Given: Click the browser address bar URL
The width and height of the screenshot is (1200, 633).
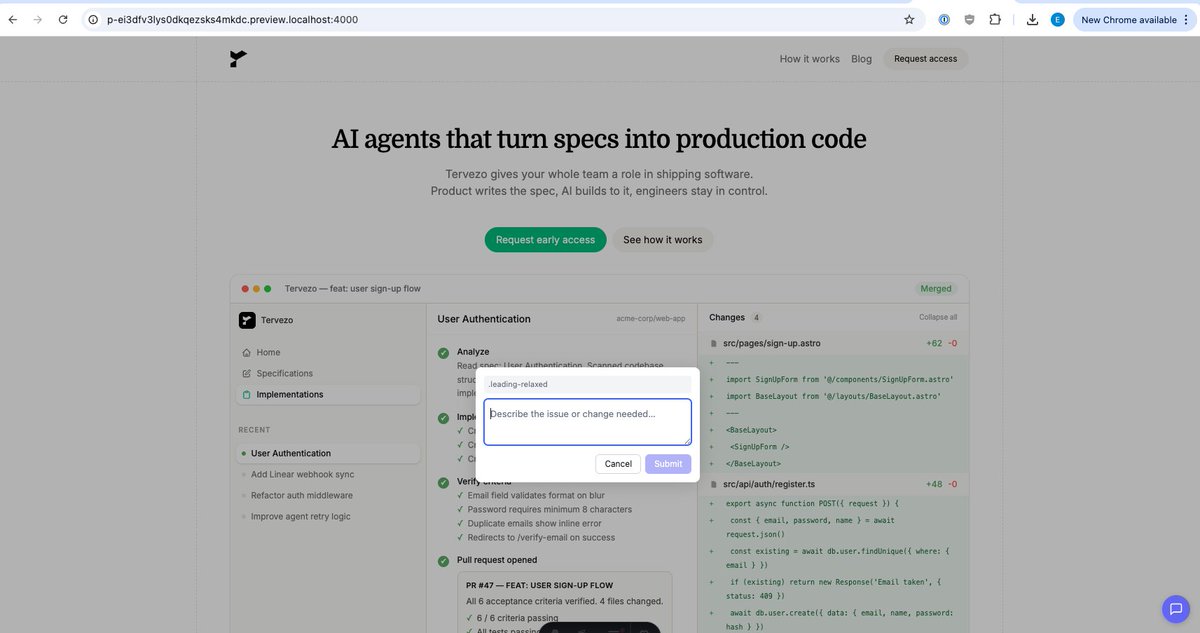Looking at the screenshot, I should 232,19.
